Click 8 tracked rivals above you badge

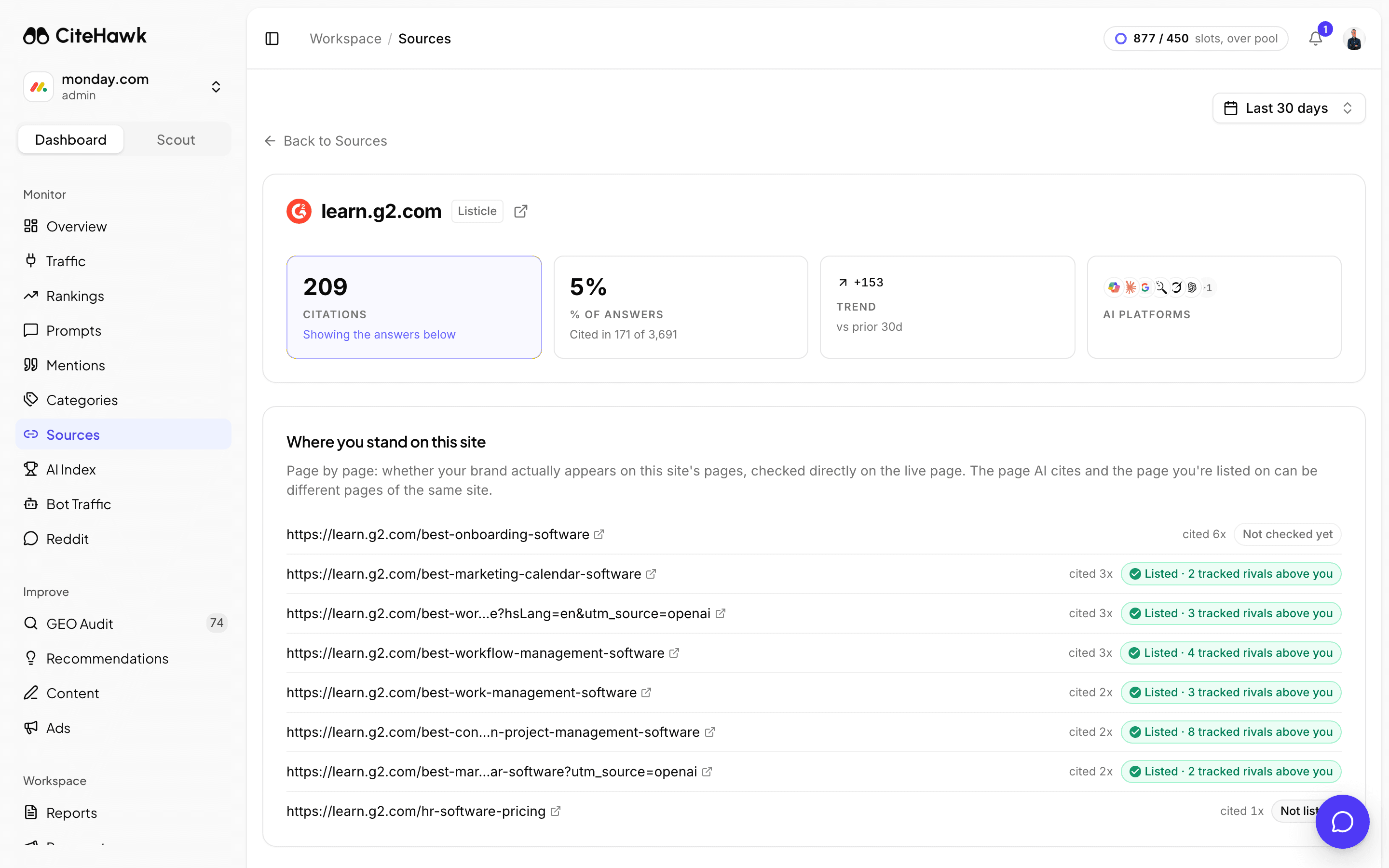click(1231, 732)
